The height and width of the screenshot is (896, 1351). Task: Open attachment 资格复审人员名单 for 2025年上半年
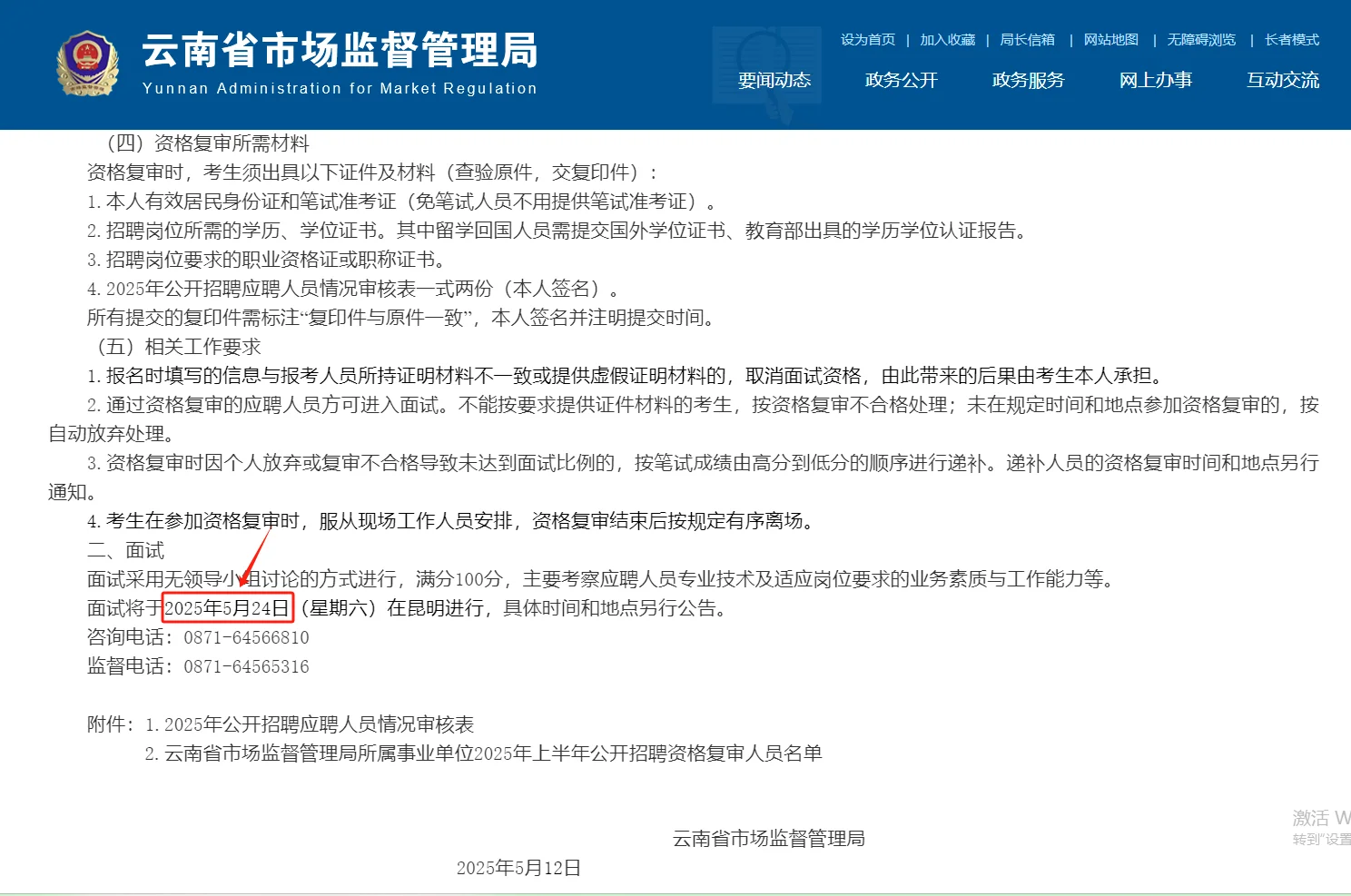493,753
